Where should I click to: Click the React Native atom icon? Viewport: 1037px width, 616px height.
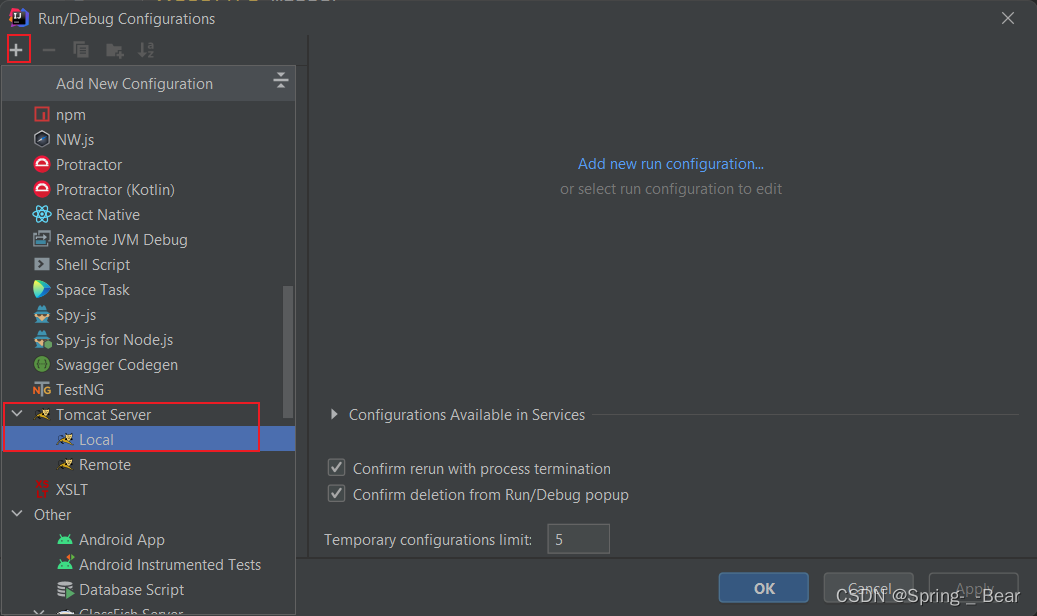(x=42, y=214)
